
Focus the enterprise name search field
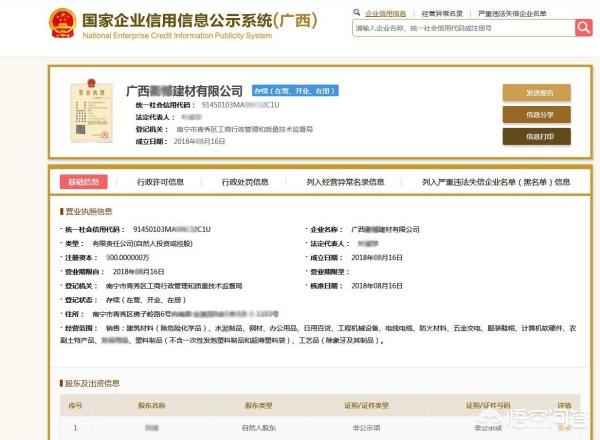(x=463, y=28)
